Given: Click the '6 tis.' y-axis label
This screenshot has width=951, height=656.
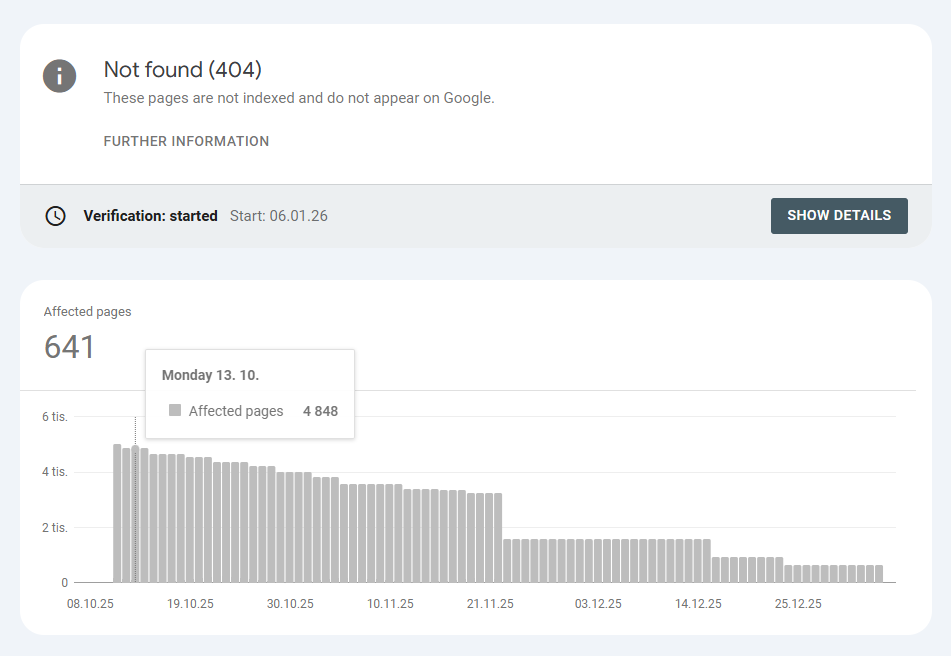Looking at the screenshot, I should coord(54,417).
